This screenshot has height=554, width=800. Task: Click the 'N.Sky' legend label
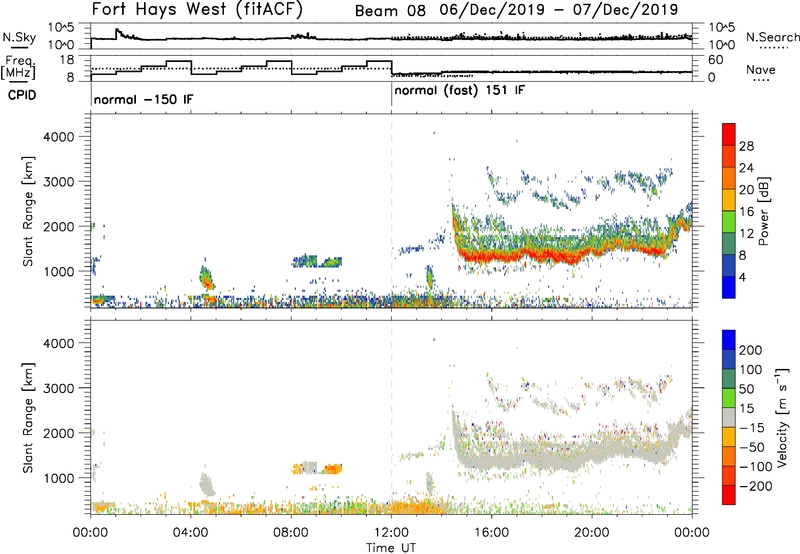(x=19, y=37)
